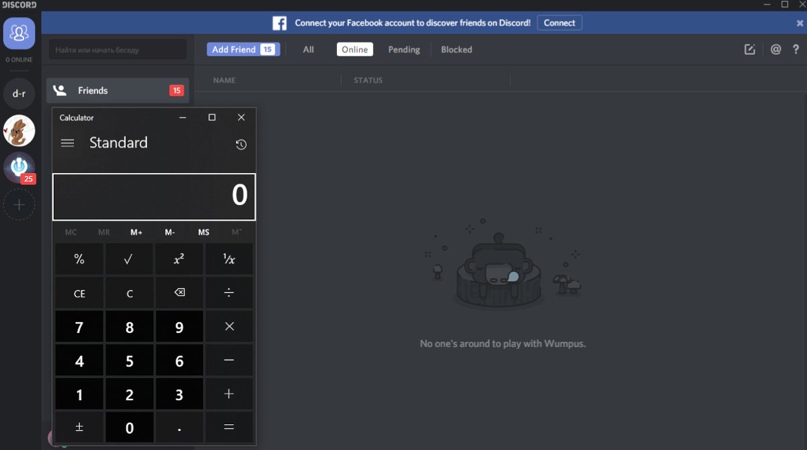The image size is (807, 450).
Task: Click the backspace key in Calculator
Action: pyautogui.click(x=179, y=293)
